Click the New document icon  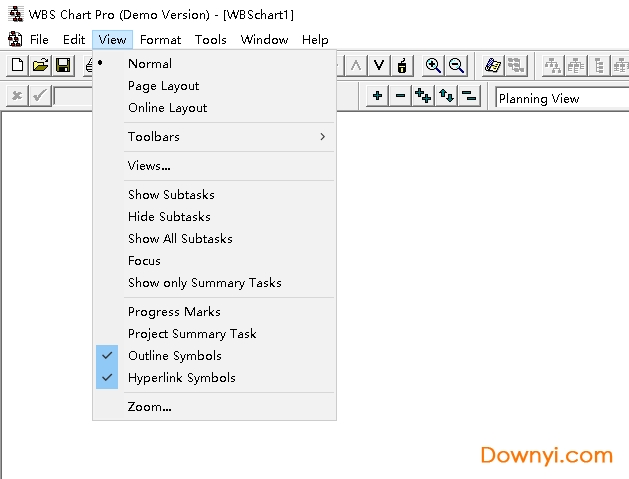18,65
